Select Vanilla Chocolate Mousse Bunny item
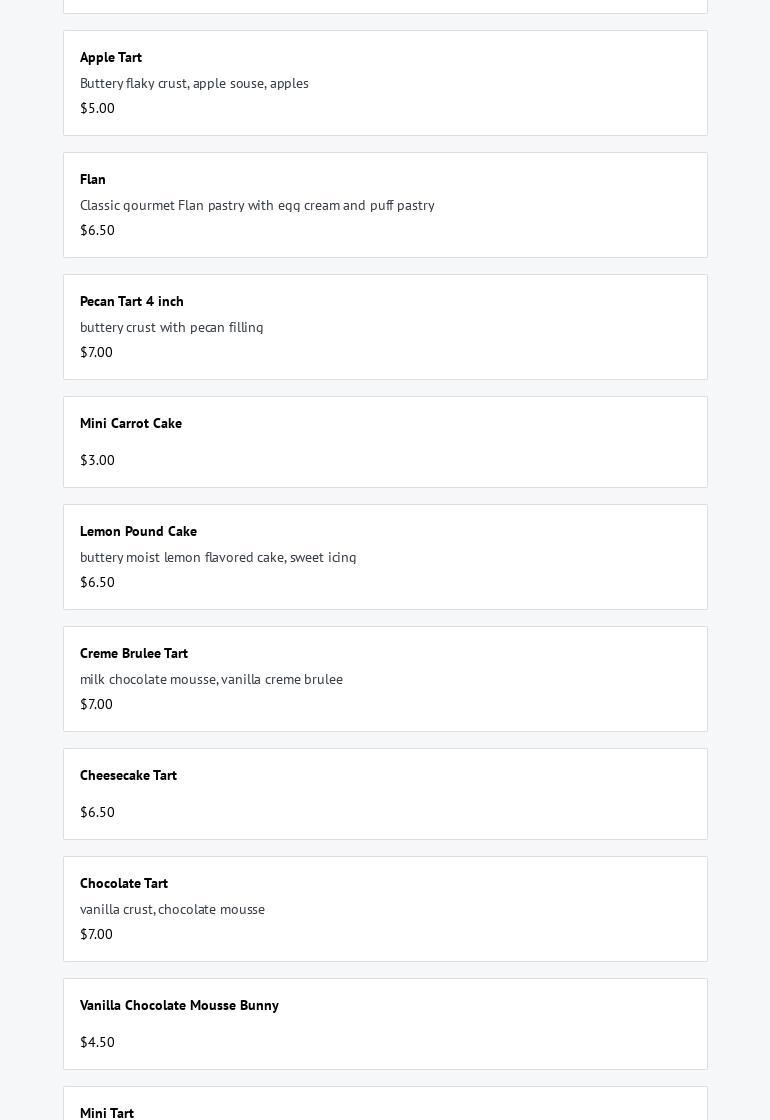The height and width of the screenshot is (1120, 770). point(179,1006)
